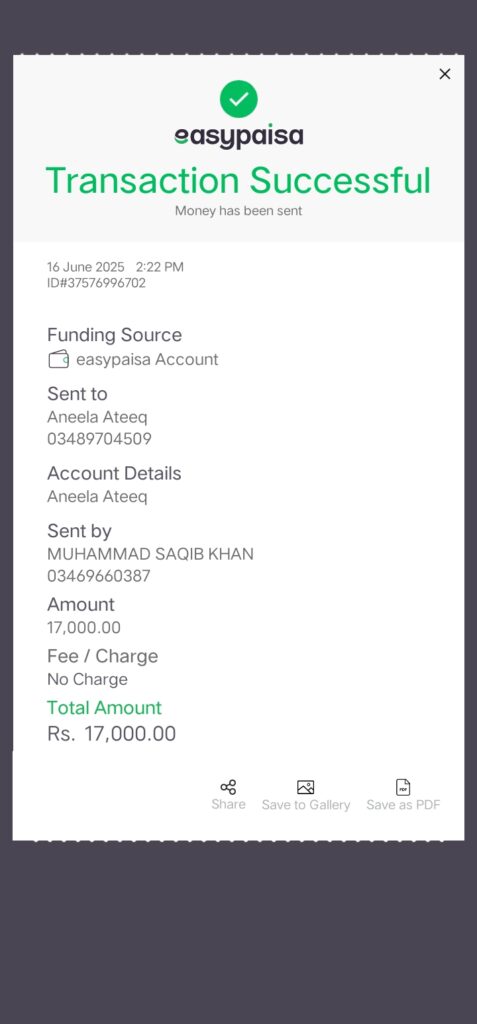This screenshot has height=1024, width=477.
Task: Click the No Charge fee text
Action: 88,680
